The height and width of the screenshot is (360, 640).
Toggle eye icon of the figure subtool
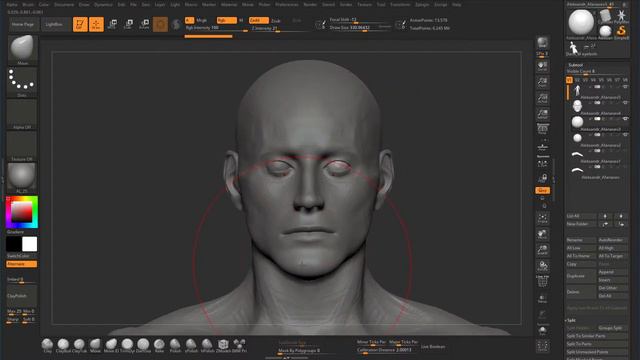[625, 87]
